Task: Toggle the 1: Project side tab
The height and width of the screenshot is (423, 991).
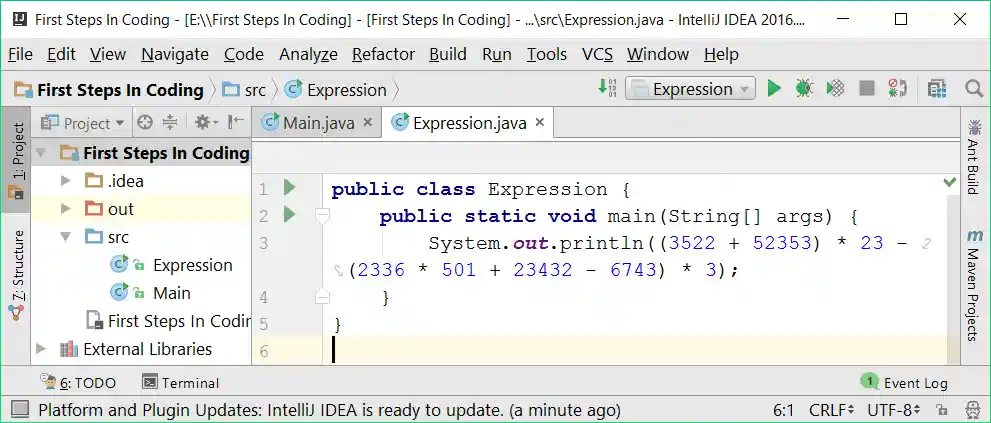Action: click(16, 161)
